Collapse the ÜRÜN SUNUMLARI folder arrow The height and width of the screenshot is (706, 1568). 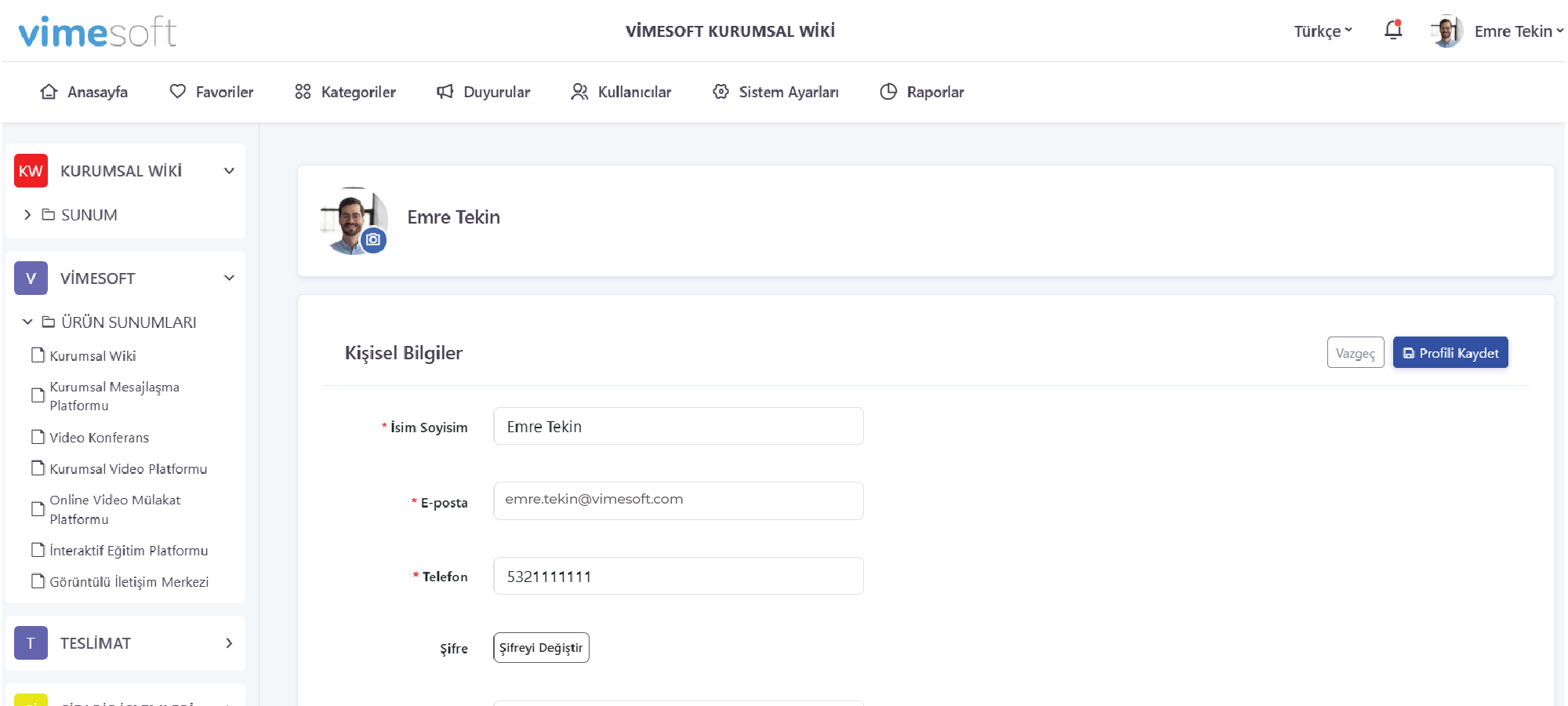(x=27, y=322)
